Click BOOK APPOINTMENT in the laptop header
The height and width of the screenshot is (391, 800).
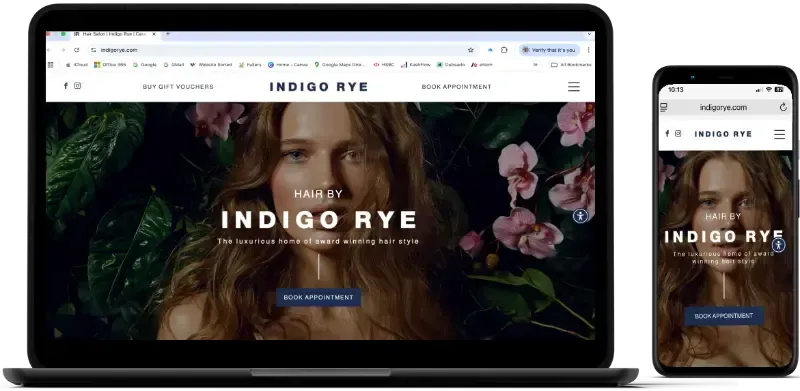click(456, 87)
